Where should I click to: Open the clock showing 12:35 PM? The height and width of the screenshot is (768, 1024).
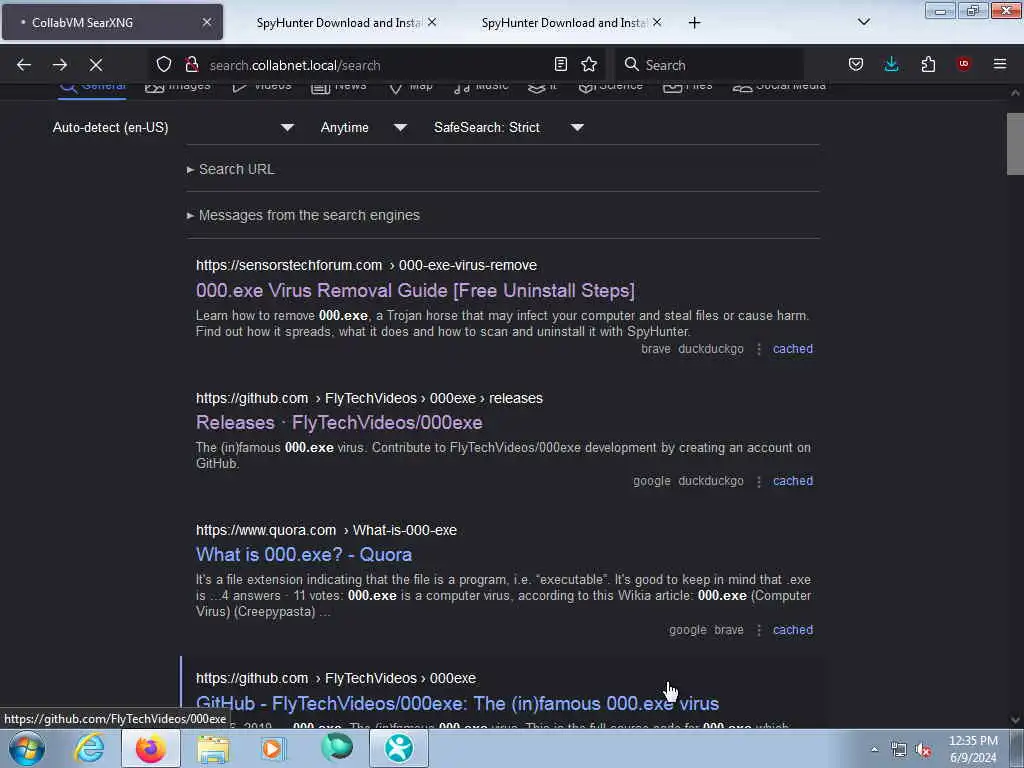[x=973, y=749]
